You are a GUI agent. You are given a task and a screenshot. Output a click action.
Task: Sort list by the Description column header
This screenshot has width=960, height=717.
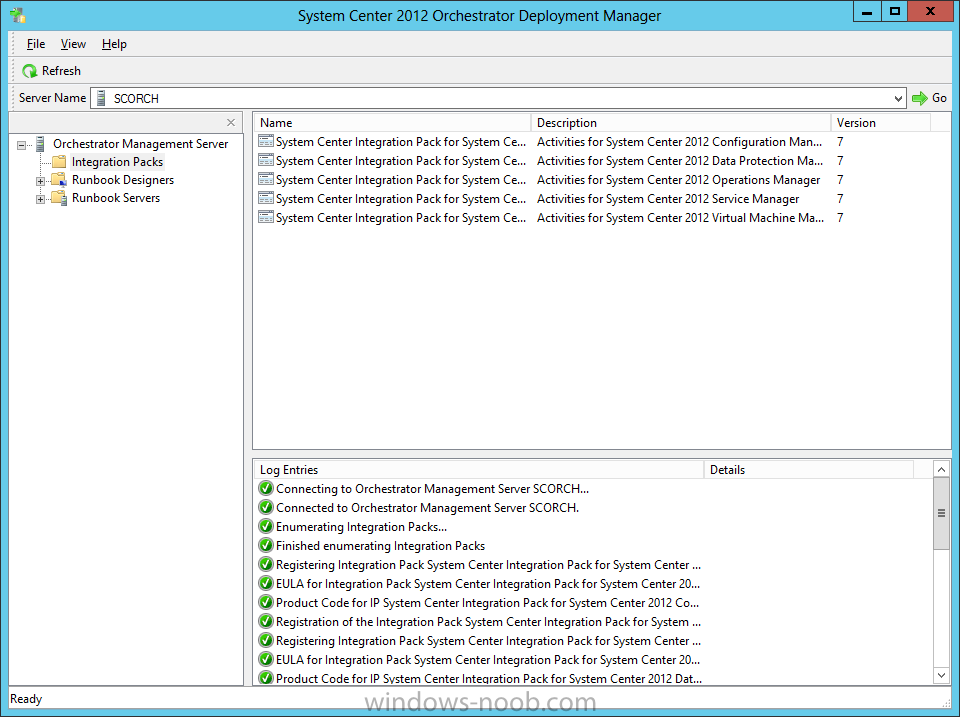[680, 122]
